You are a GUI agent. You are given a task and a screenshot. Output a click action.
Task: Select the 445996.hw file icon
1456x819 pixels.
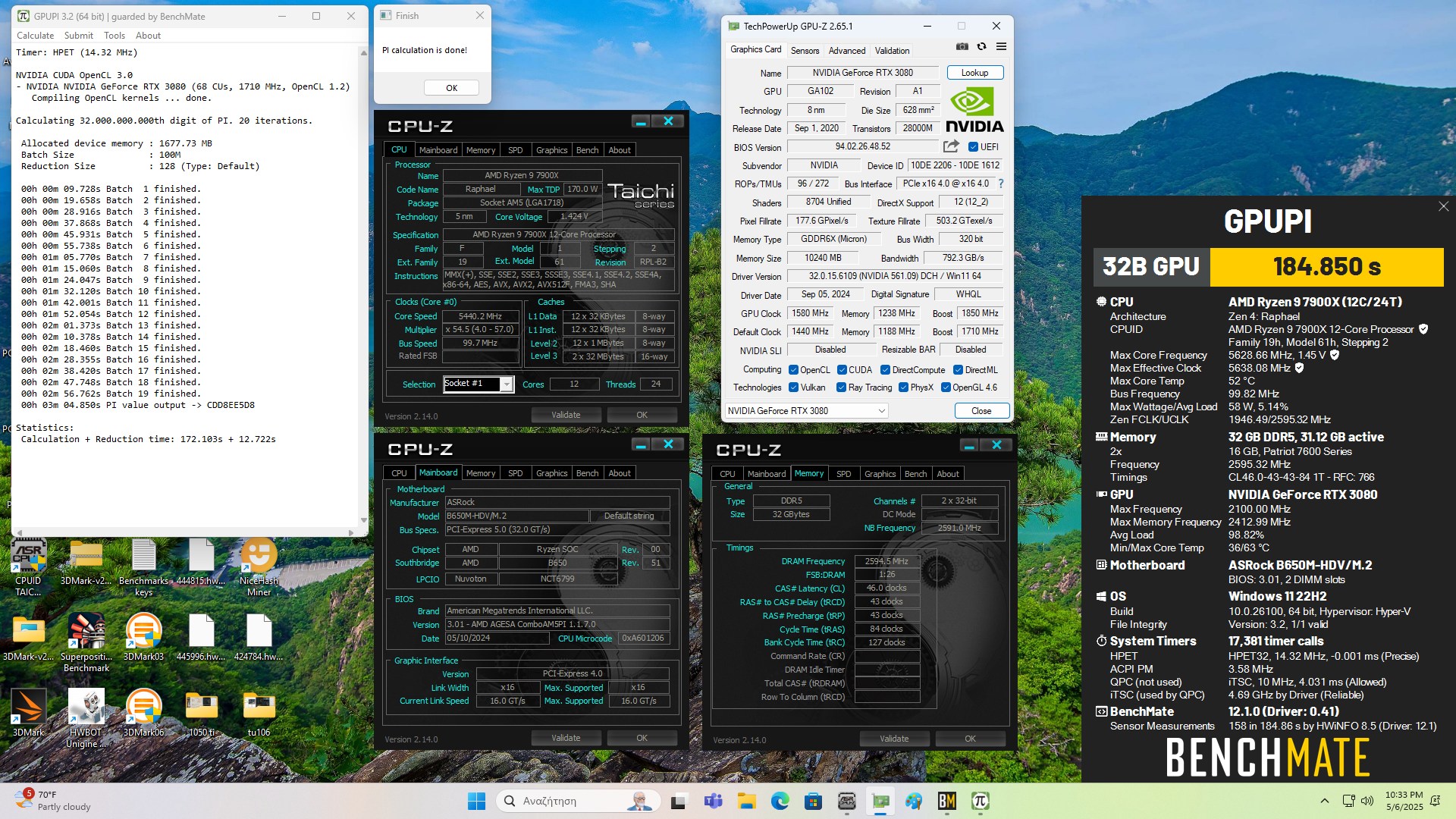202,638
